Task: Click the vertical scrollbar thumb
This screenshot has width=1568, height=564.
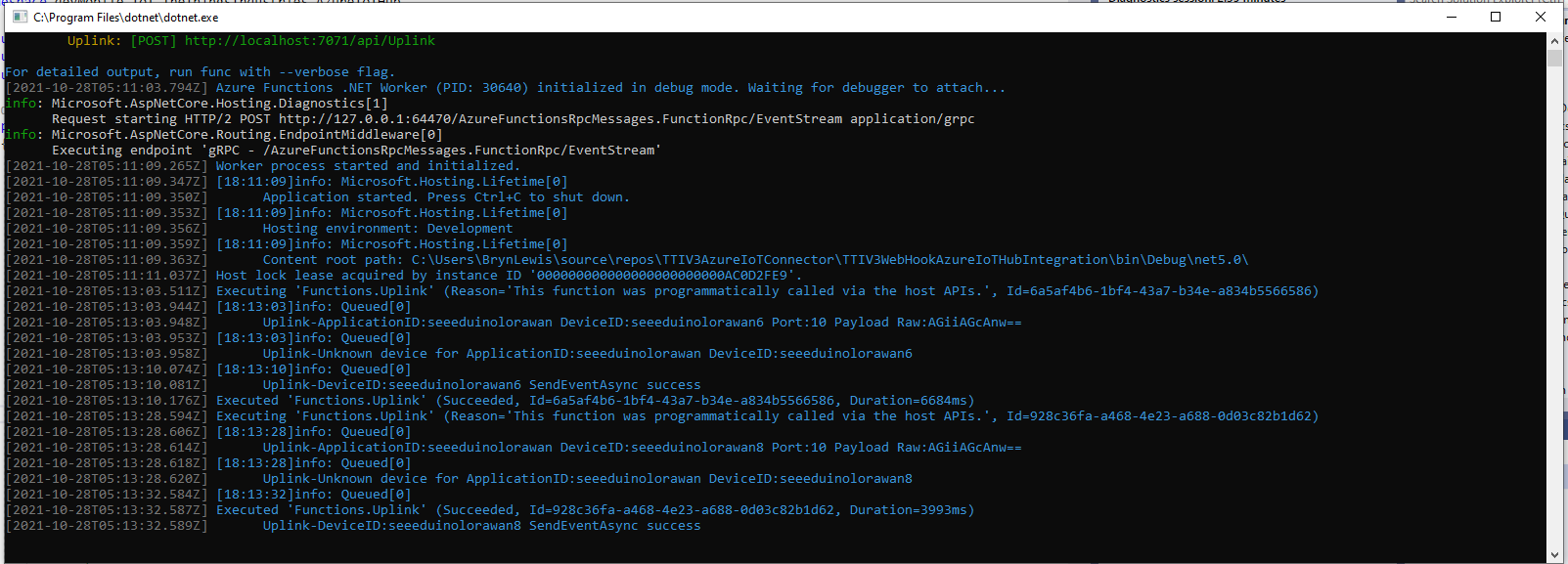Action: pyautogui.click(x=1554, y=58)
